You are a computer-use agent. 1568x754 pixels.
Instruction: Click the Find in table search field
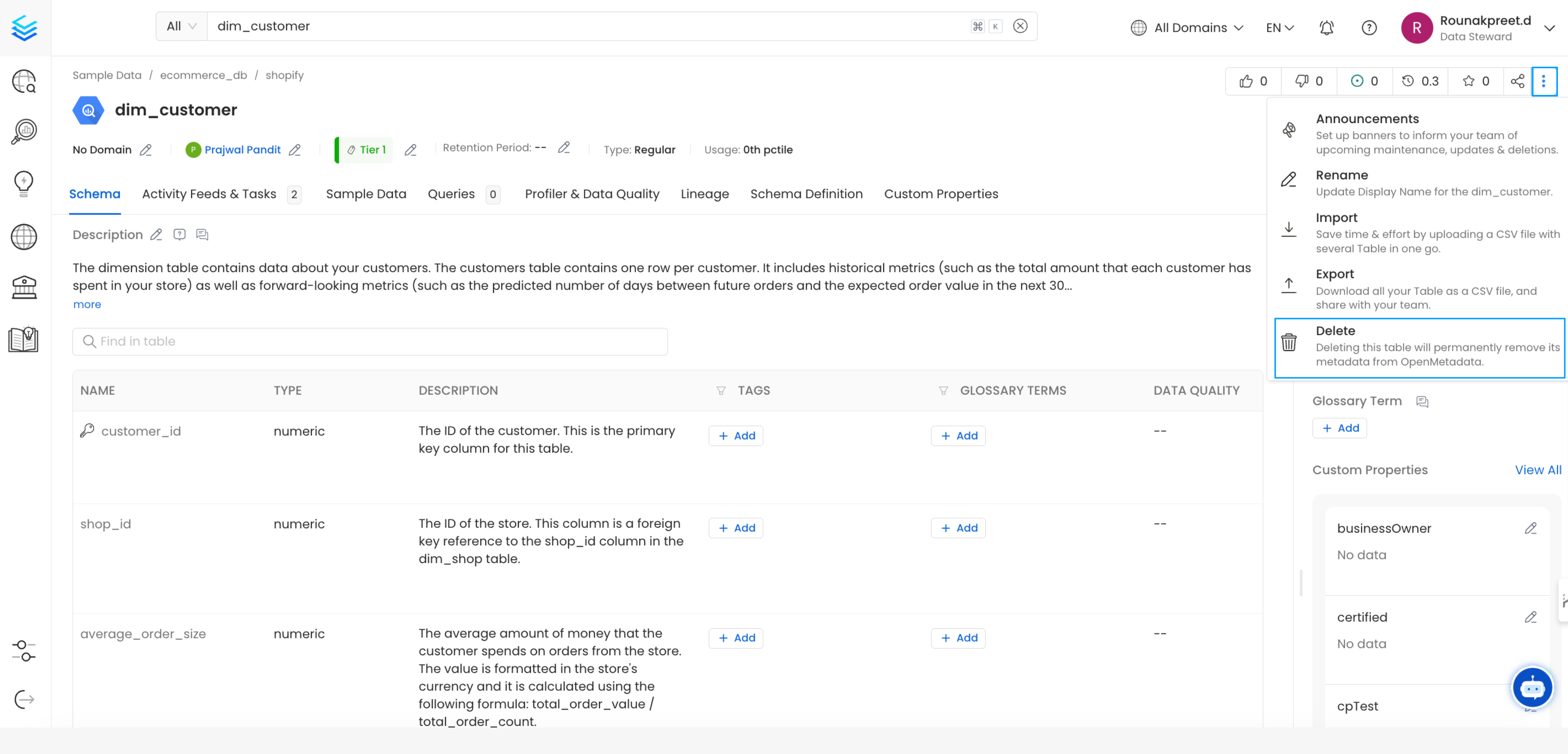click(370, 341)
